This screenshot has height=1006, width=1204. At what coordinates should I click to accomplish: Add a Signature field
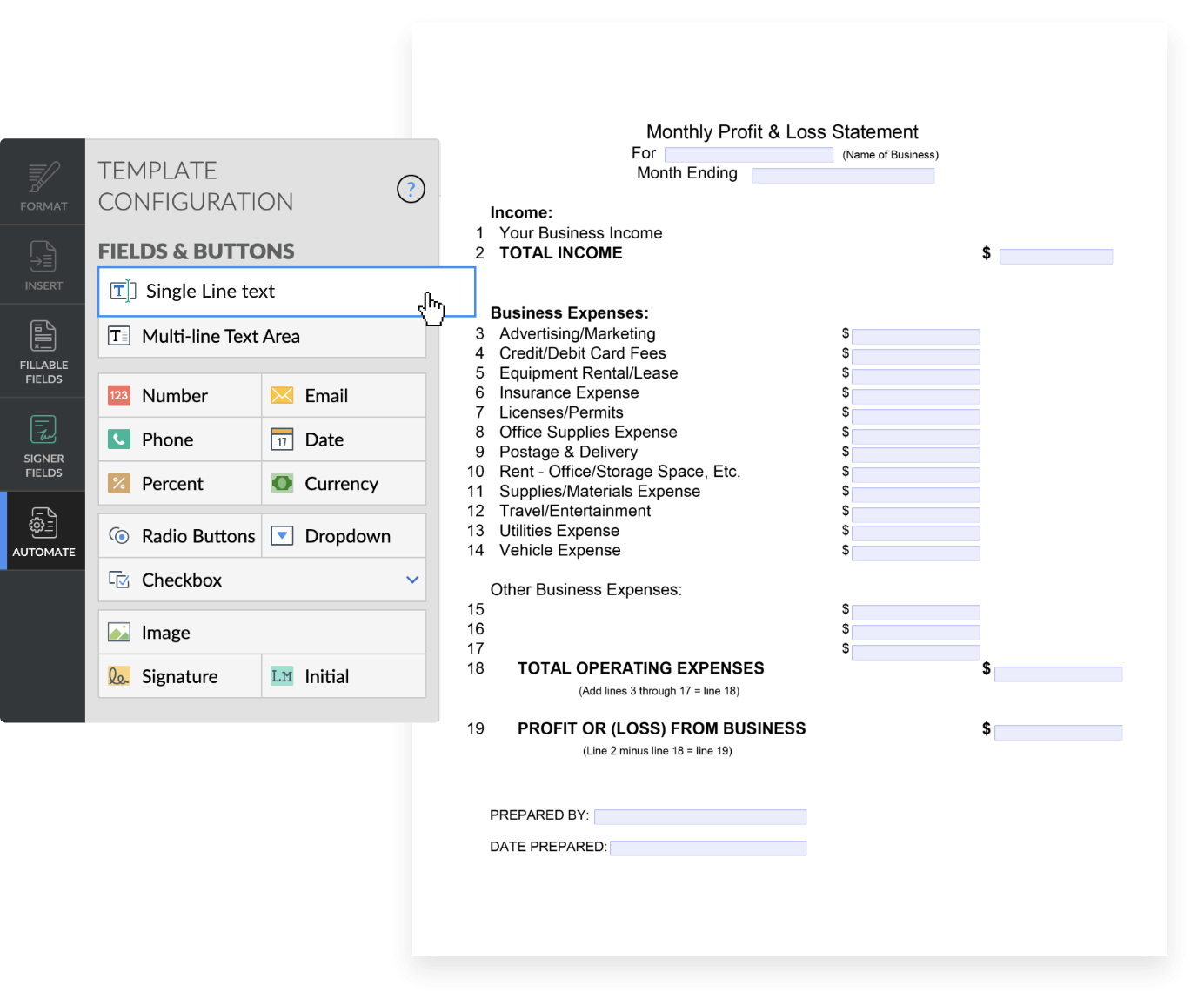click(x=179, y=677)
